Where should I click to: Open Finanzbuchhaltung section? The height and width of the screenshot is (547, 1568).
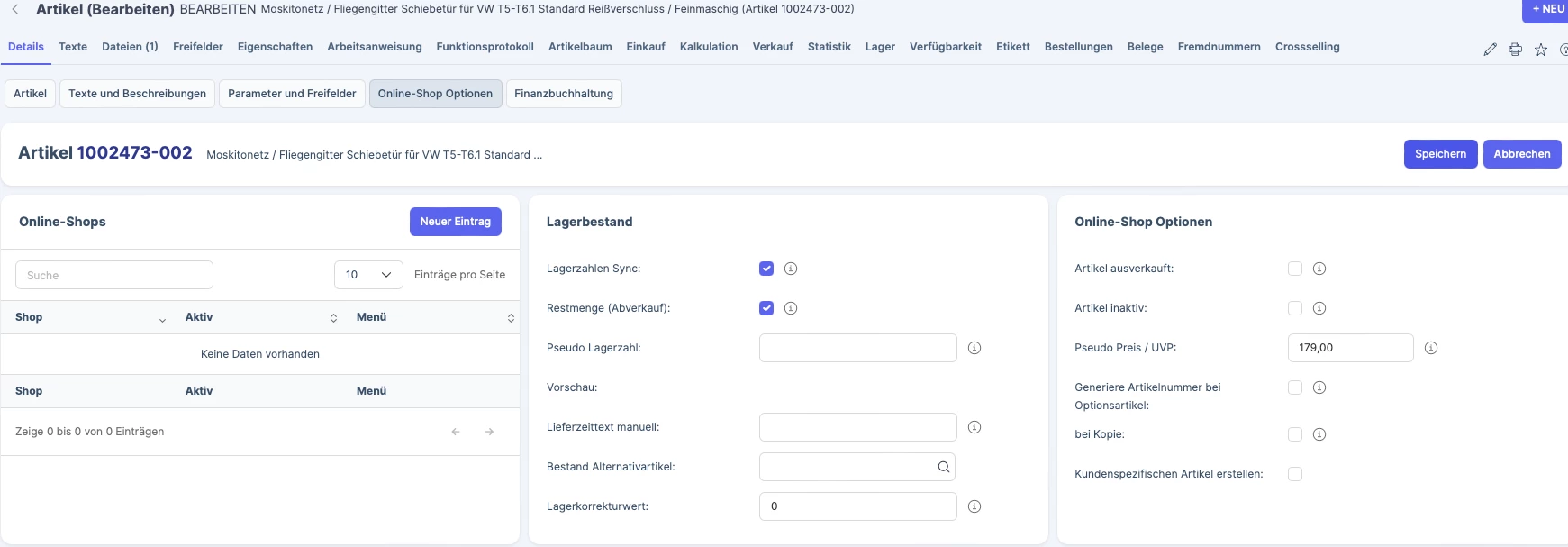(564, 94)
